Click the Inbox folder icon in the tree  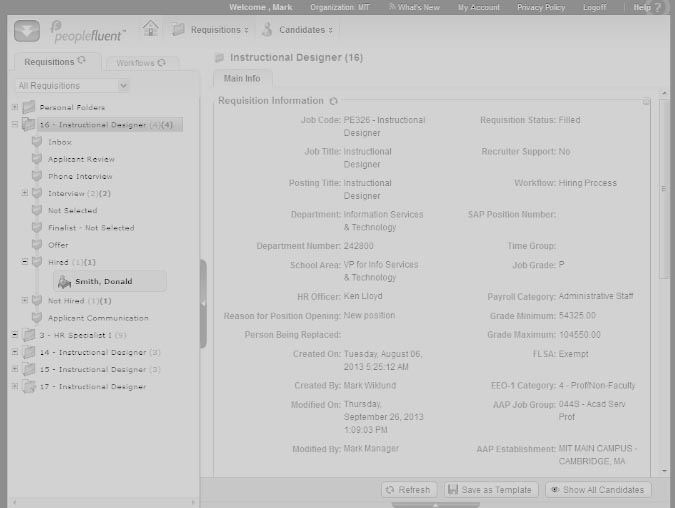tap(37, 142)
